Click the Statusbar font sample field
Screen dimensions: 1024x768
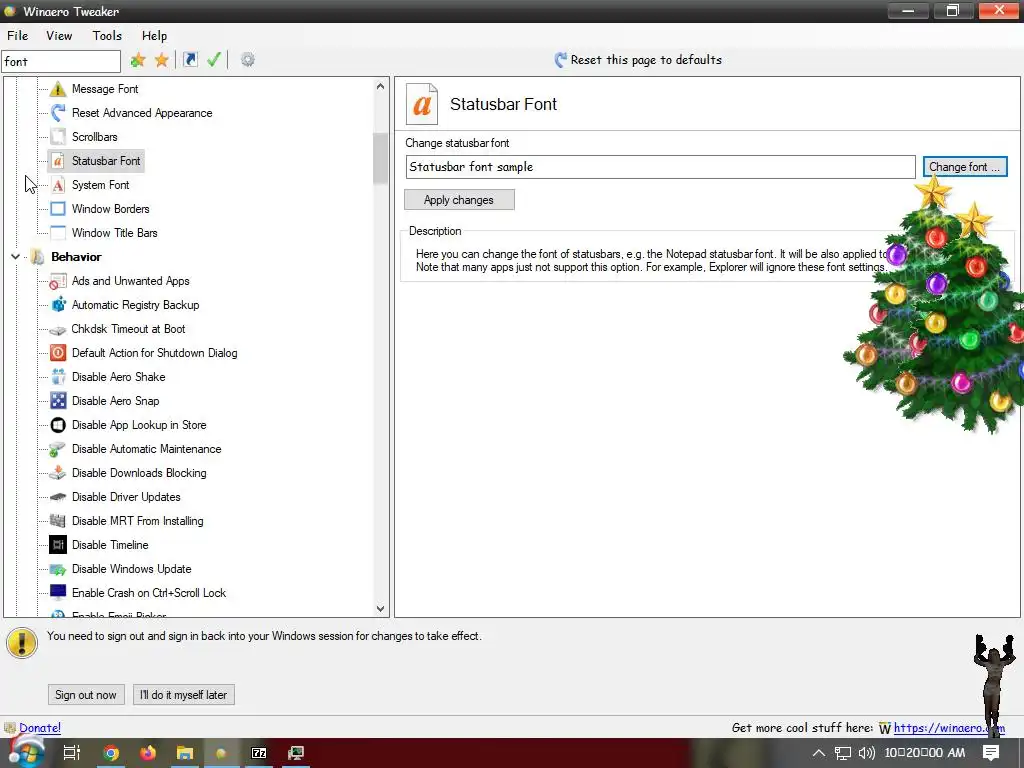pyautogui.click(x=660, y=167)
